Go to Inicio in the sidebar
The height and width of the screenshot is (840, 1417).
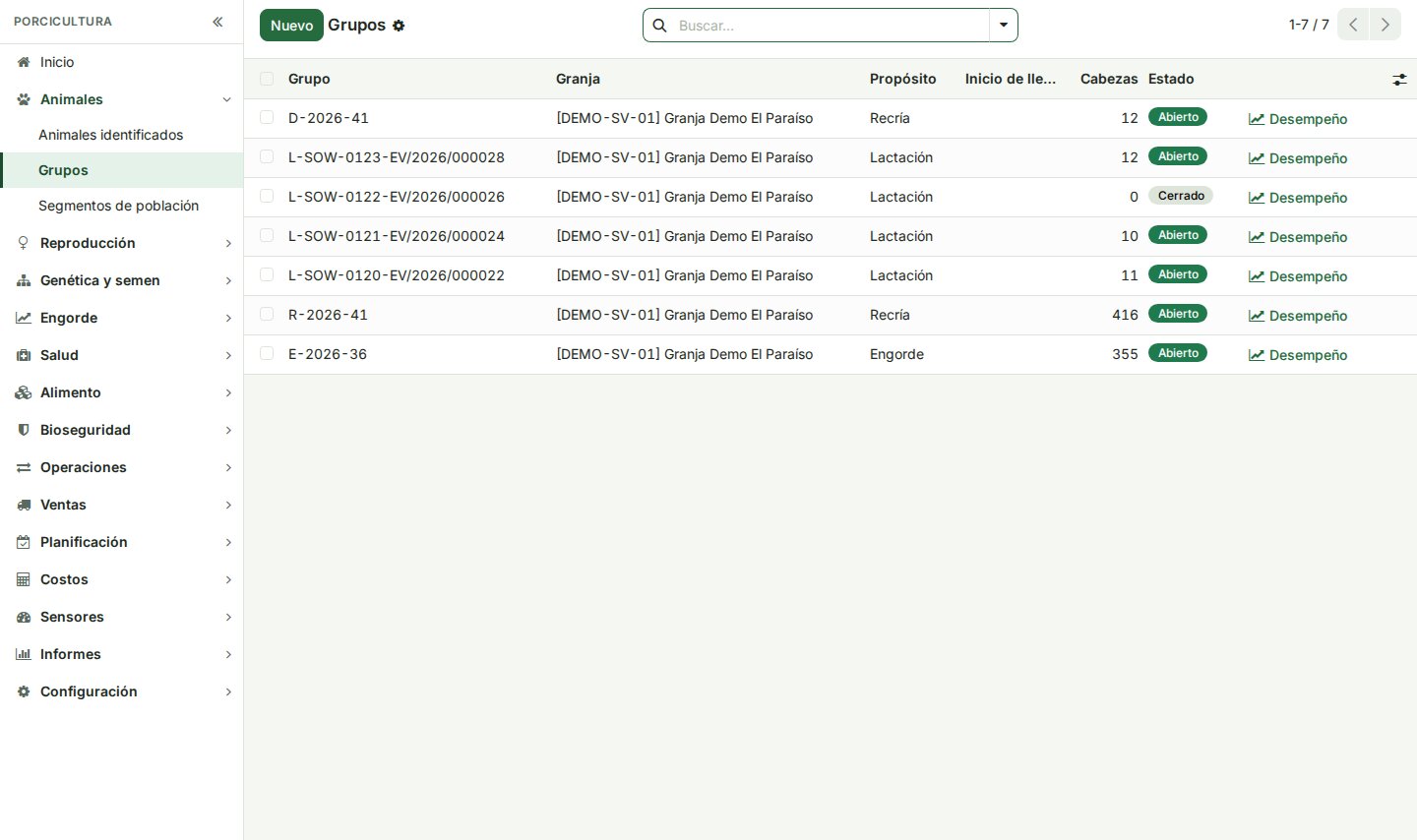pos(121,62)
